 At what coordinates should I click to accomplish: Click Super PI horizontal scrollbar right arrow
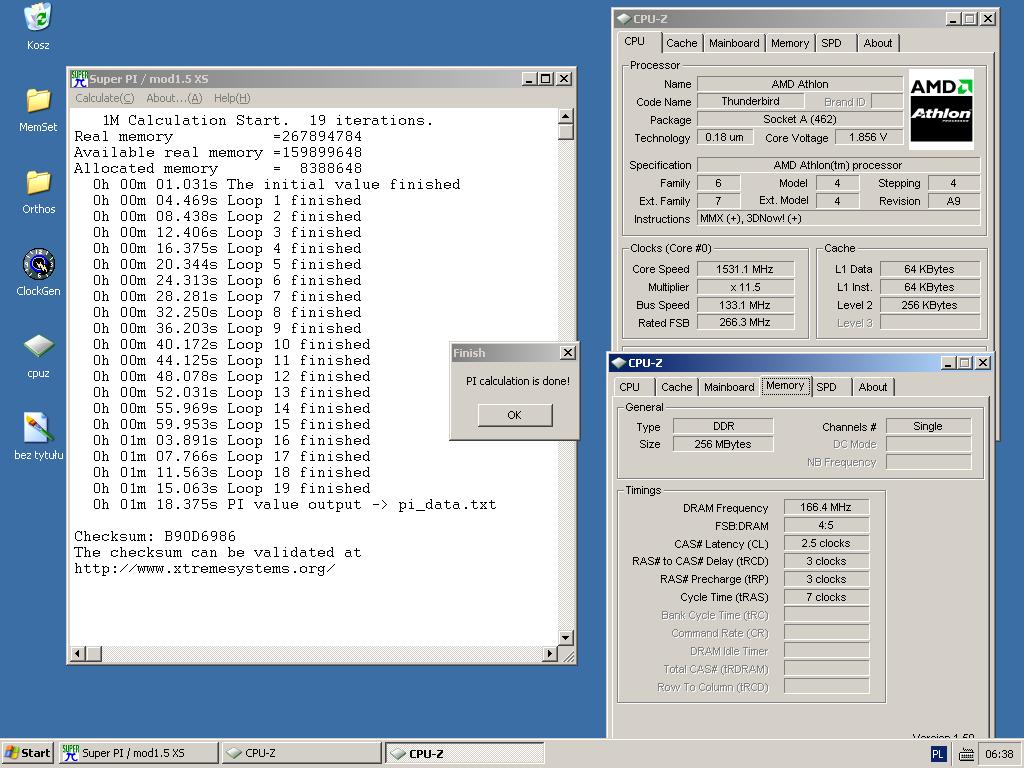click(550, 653)
